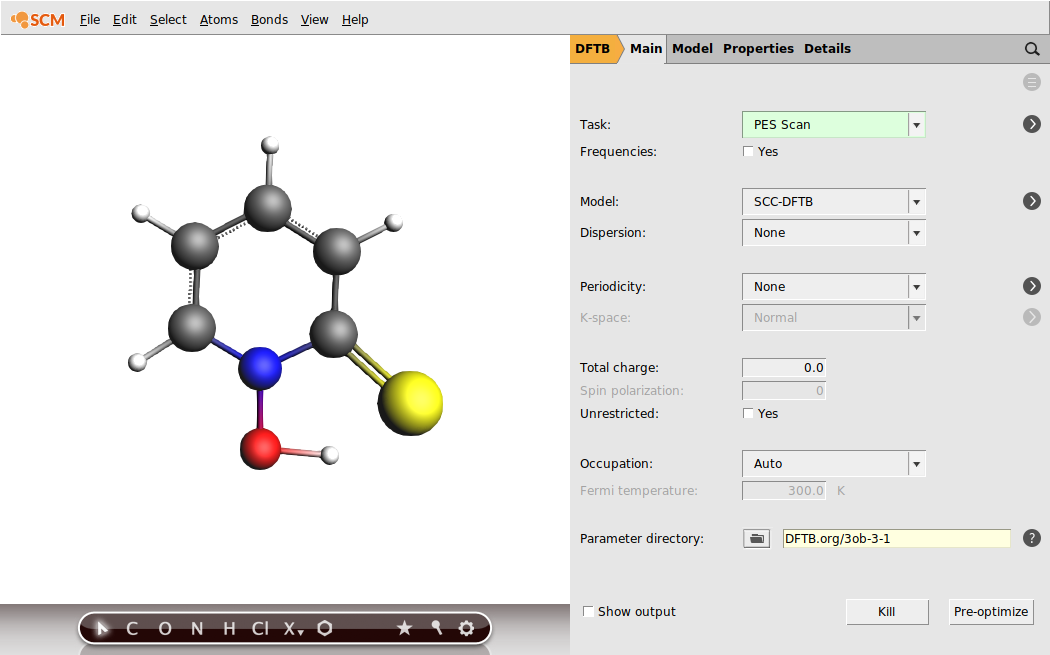Open Task details via its arrow button

click(x=1032, y=124)
